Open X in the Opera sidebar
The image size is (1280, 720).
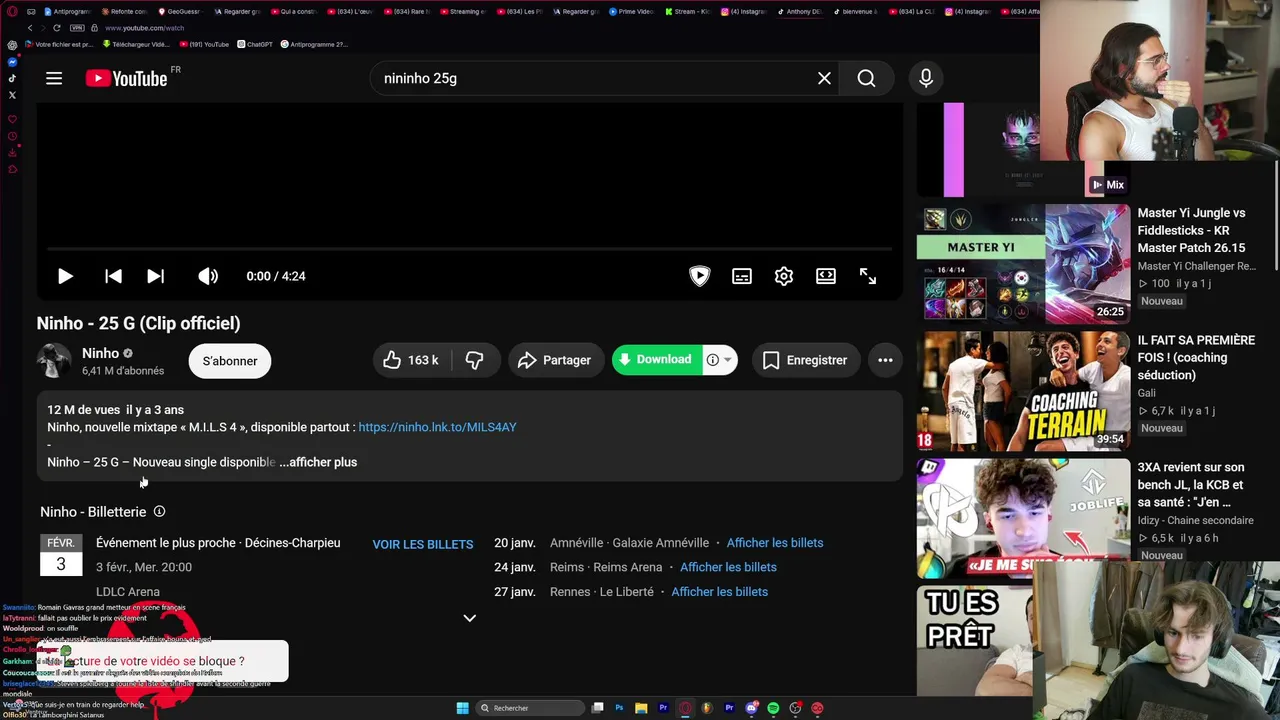click(12, 95)
